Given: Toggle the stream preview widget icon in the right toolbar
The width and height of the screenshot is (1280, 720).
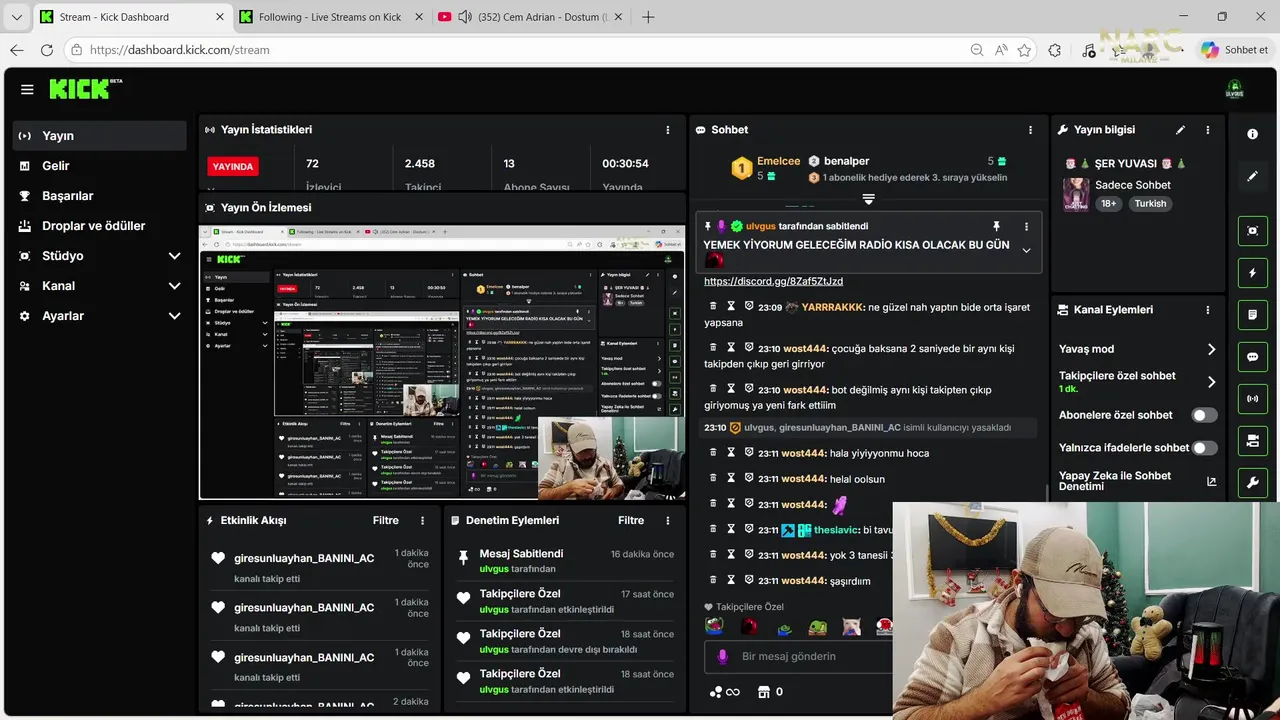Looking at the screenshot, I should 1253,231.
